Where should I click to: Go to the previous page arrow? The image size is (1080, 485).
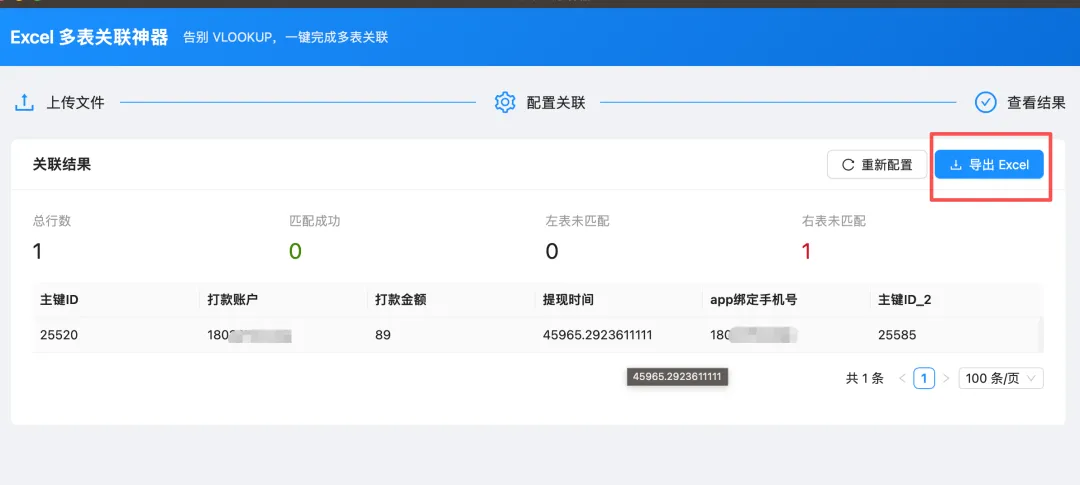pos(902,378)
